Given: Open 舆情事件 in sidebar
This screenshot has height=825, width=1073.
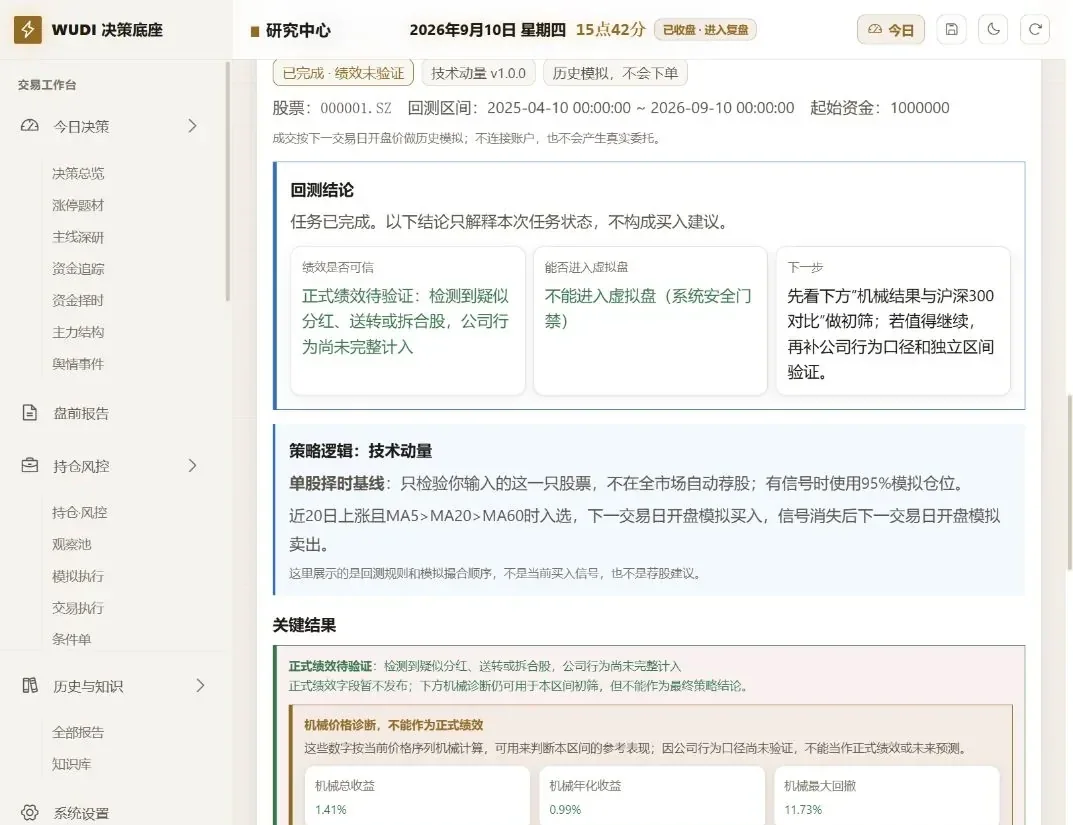Looking at the screenshot, I should [x=78, y=363].
